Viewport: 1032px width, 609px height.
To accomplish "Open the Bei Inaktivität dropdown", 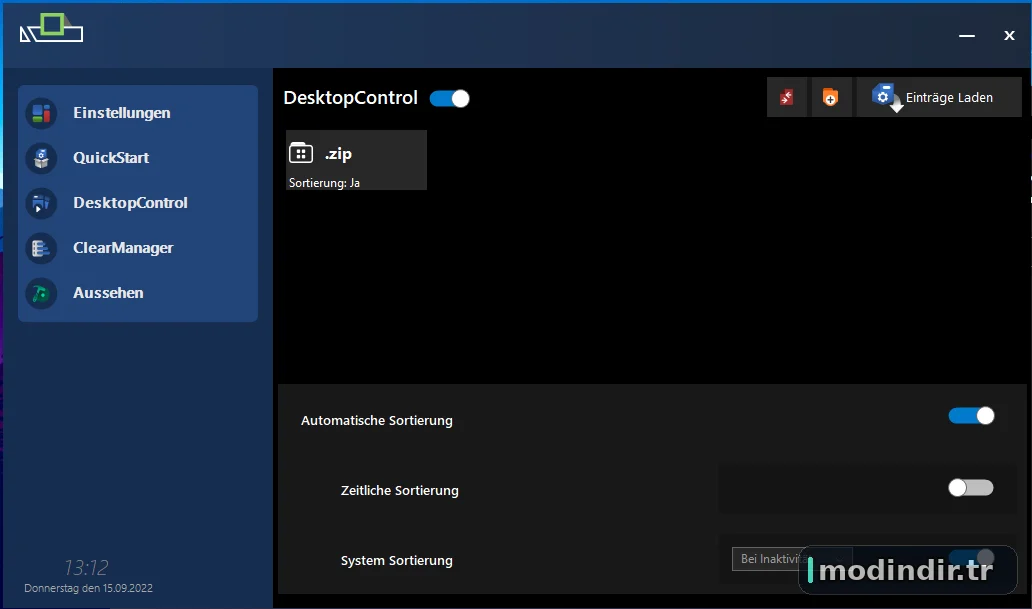I will pos(792,559).
